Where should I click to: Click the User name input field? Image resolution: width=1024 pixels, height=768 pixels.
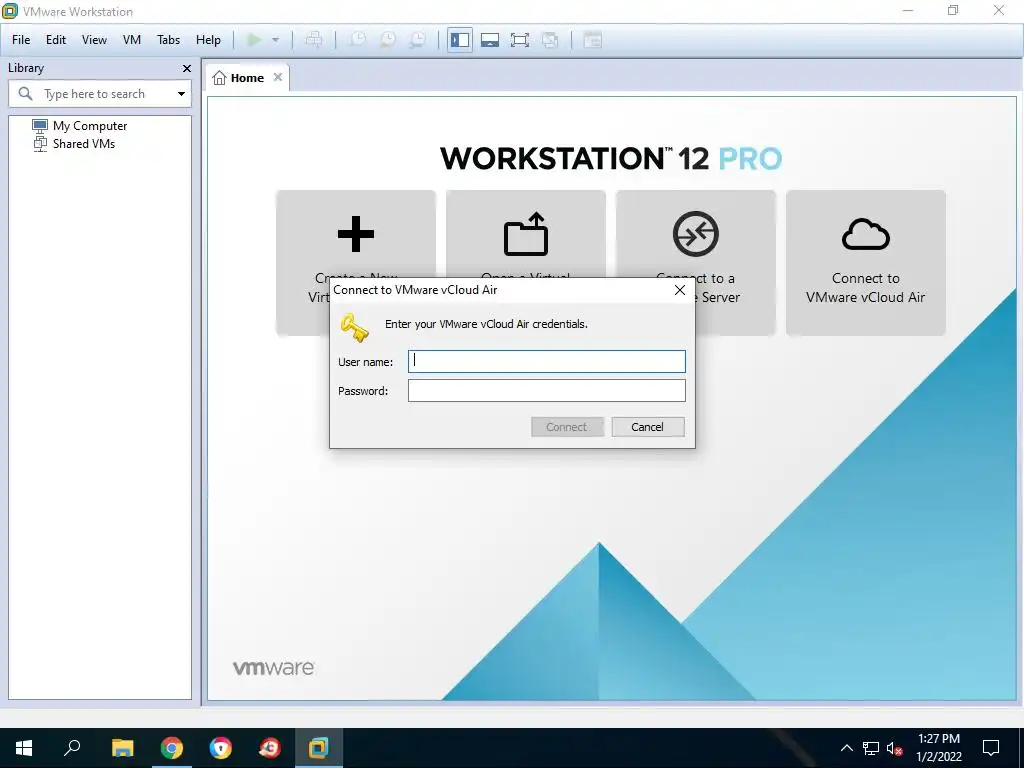tap(547, 362)
